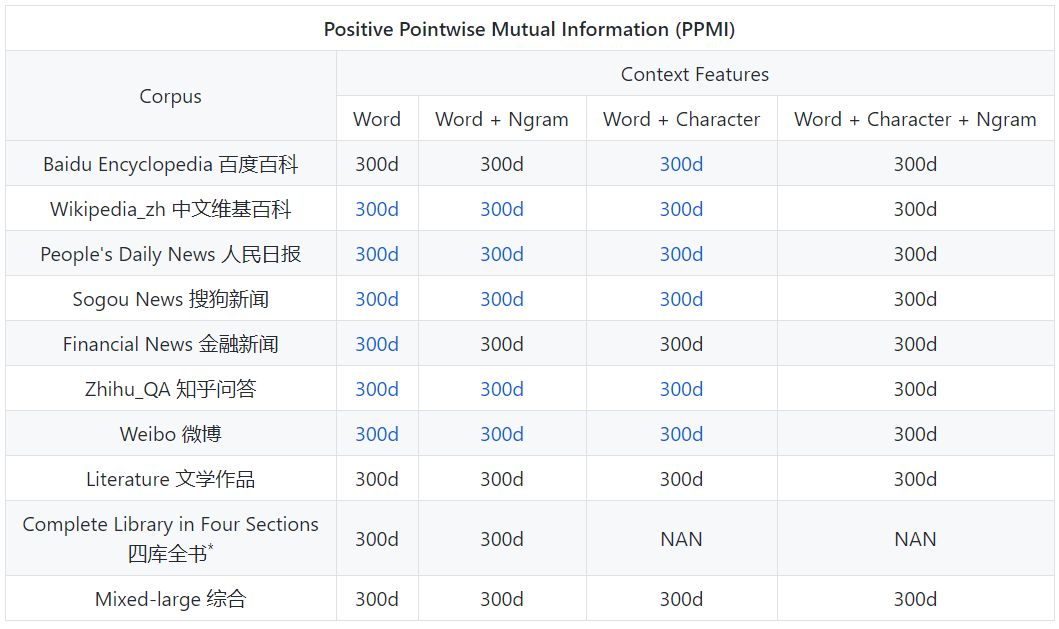Click Complete Library Word + Ngram 300d cell

tap(502, 539)
